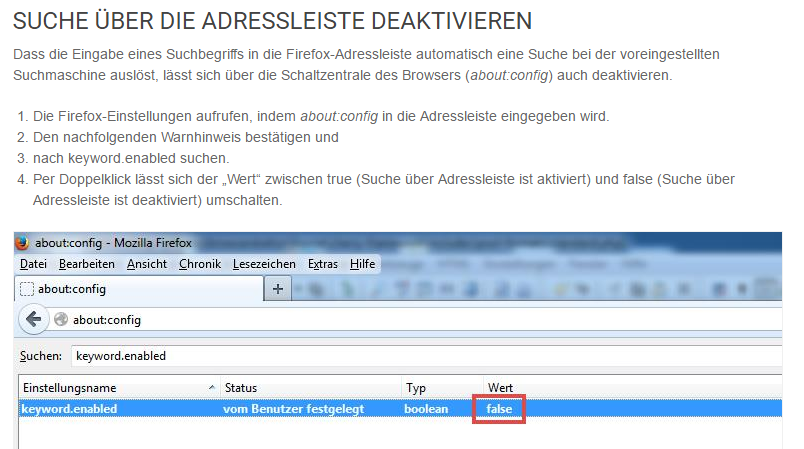
Task: Click the Firefox logo in title bar
Action: 22,242
